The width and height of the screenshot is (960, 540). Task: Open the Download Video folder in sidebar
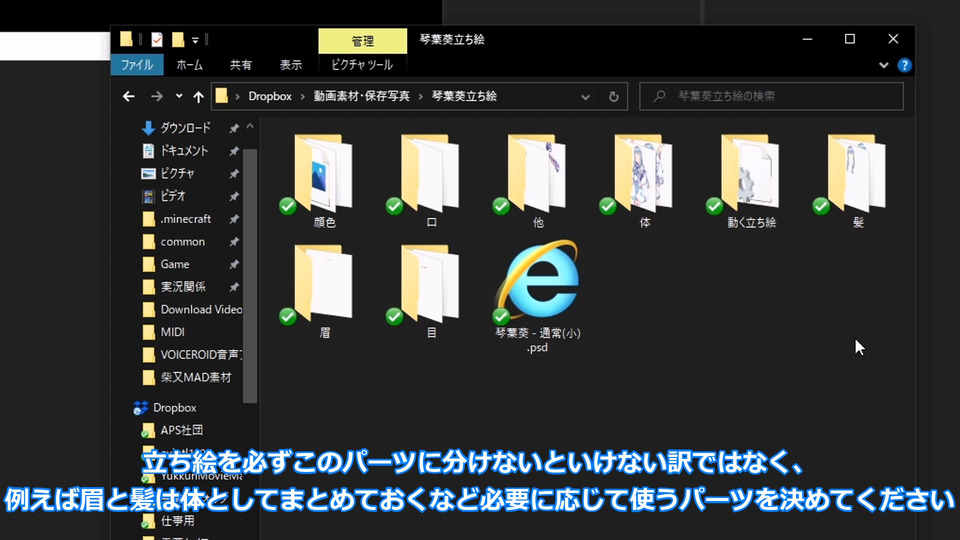201,309
